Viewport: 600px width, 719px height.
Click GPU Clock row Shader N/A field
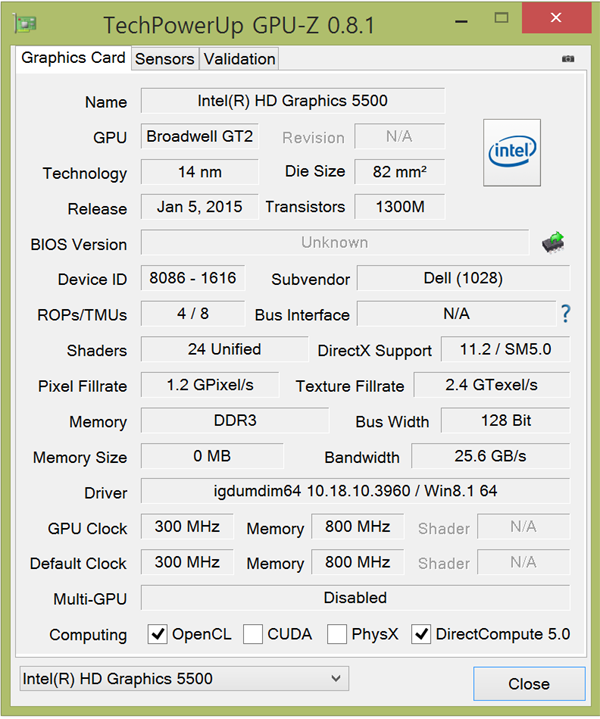(x=523, y=526)
